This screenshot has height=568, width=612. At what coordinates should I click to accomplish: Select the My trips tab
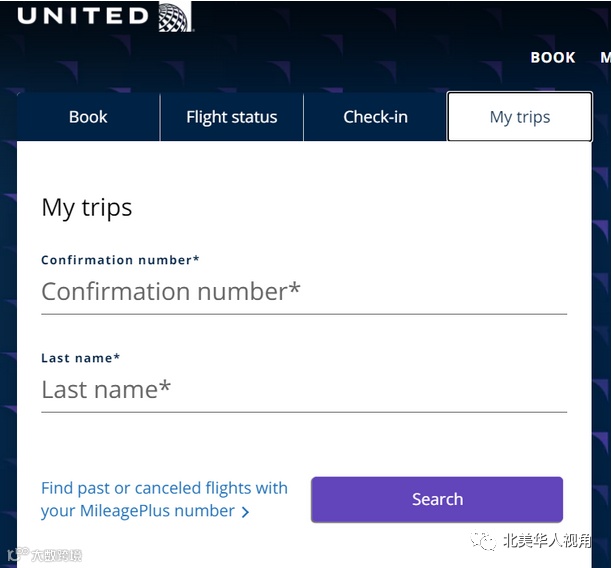point(519,117)
